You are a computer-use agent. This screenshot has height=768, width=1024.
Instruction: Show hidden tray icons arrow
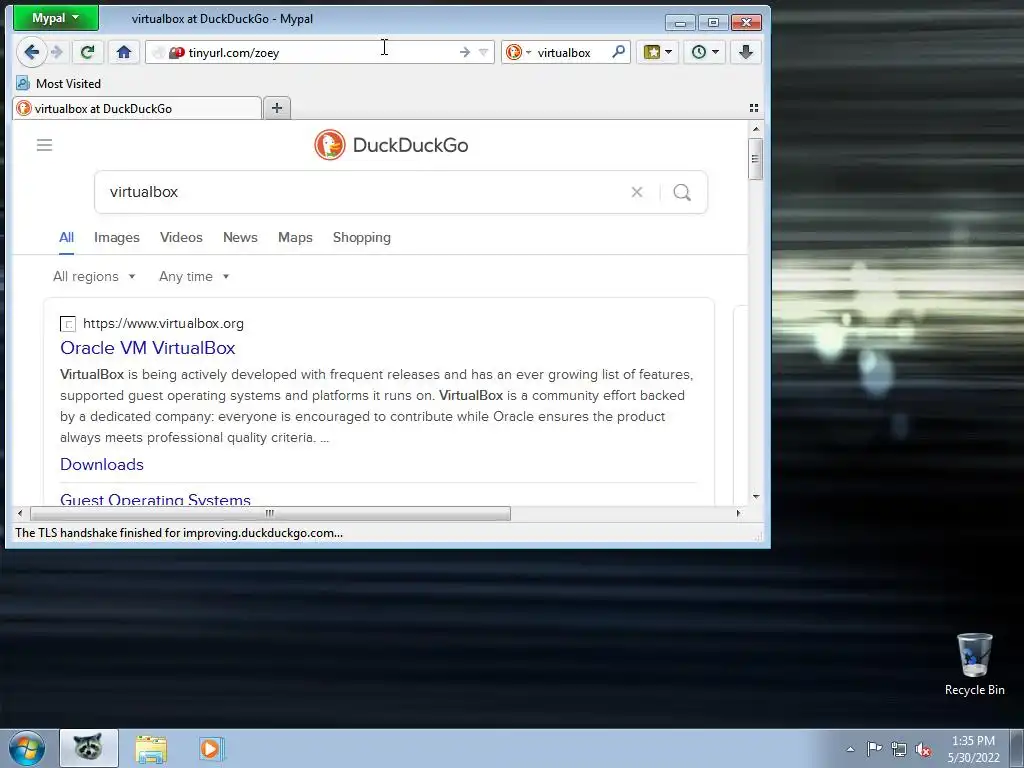[850, 749]
